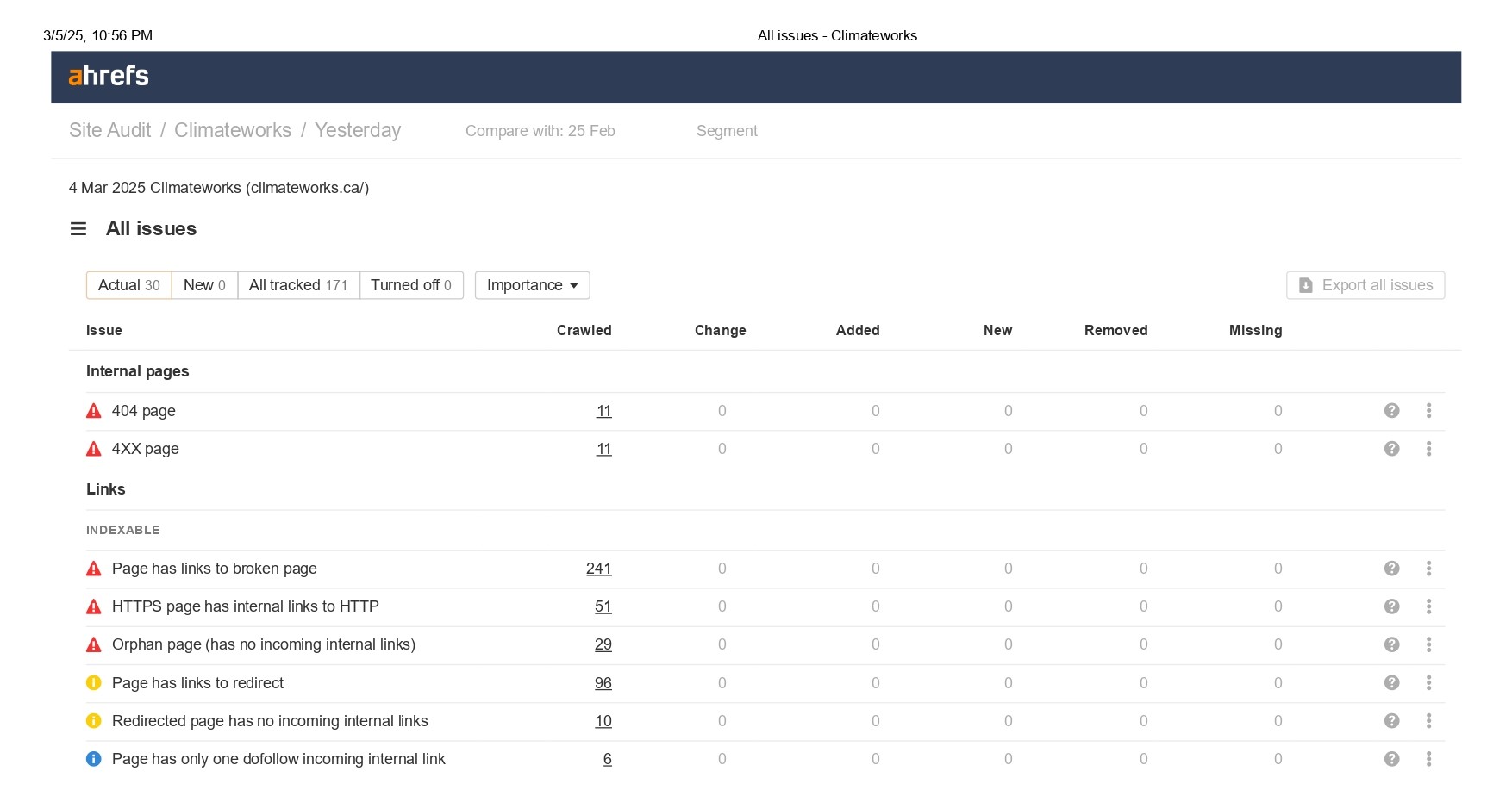Click the red error icon next to Orphan page

94,644
